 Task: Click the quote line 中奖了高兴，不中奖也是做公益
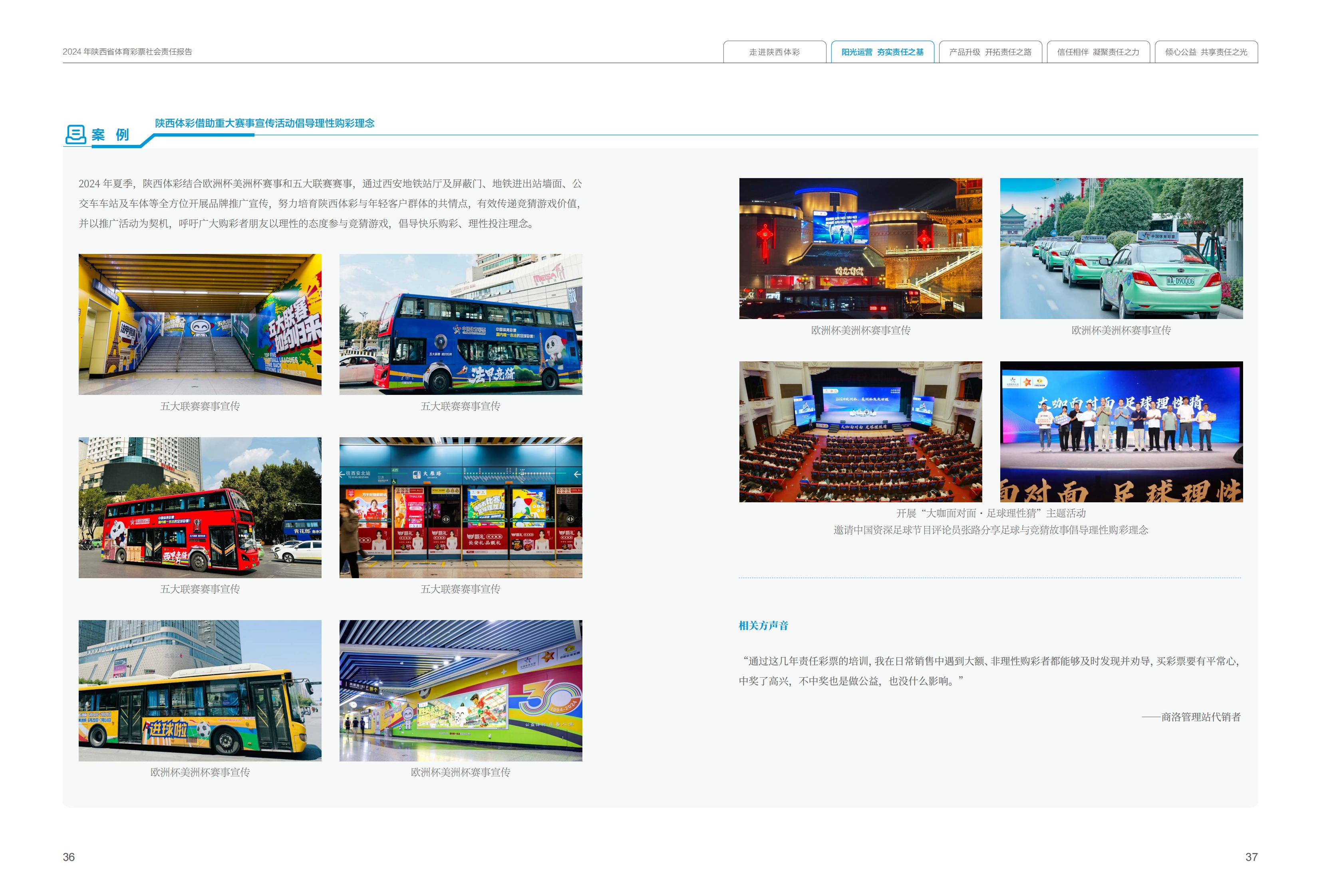click(x=852, y=681)
